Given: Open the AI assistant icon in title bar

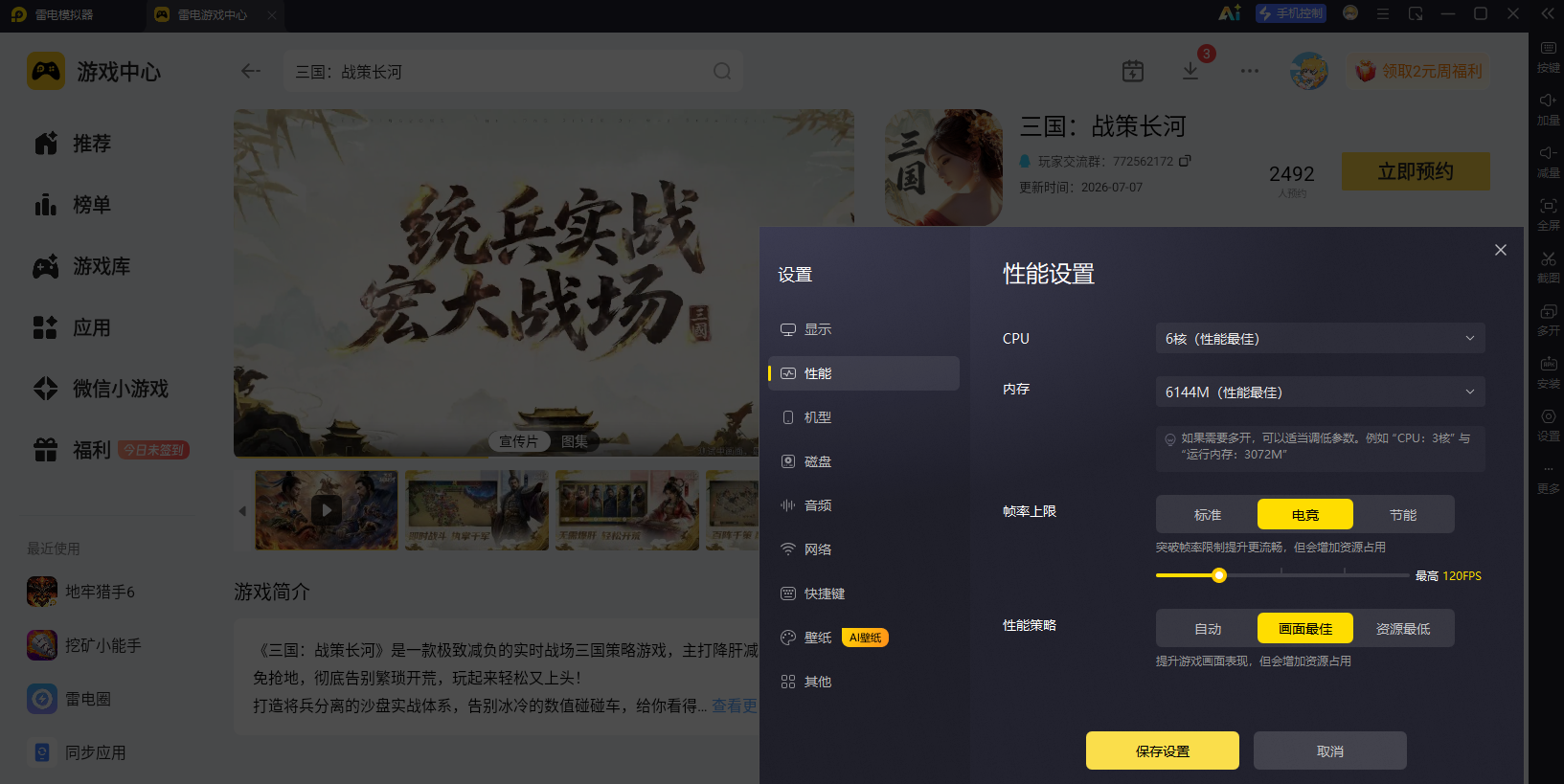Looking at the screenshot, I should [1229, 13].
